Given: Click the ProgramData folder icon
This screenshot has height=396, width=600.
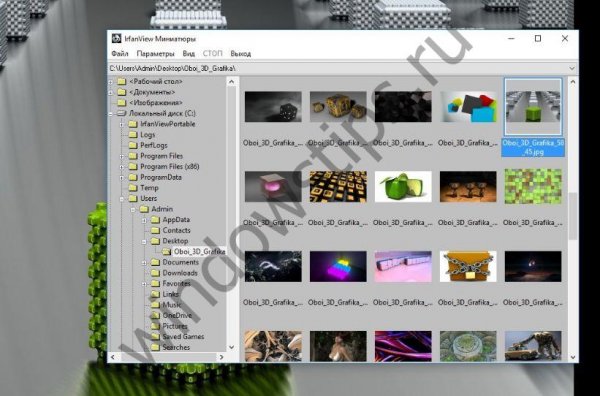Looking at the screenshot, I should point(133,177).
